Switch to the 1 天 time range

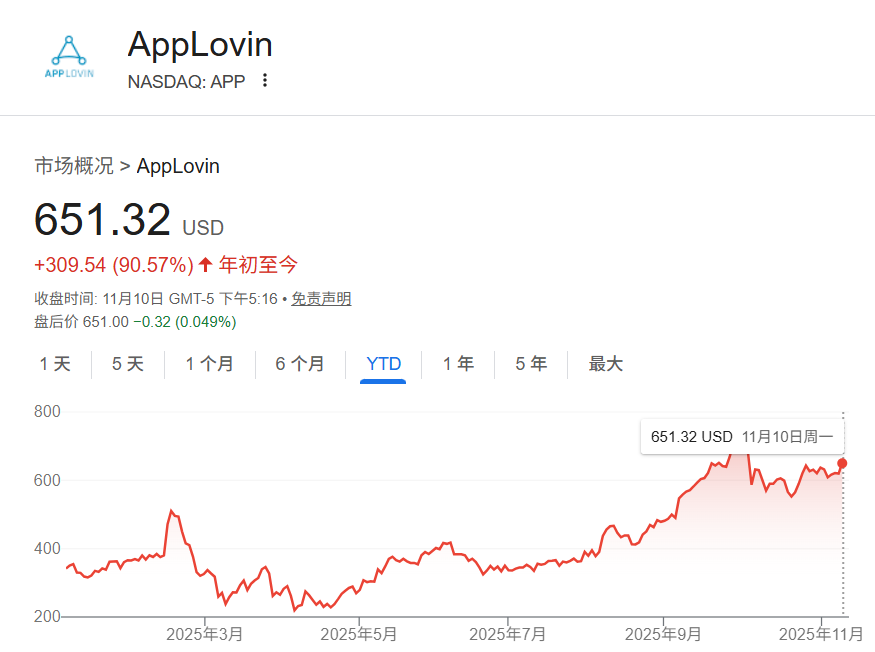click(55, 364)
